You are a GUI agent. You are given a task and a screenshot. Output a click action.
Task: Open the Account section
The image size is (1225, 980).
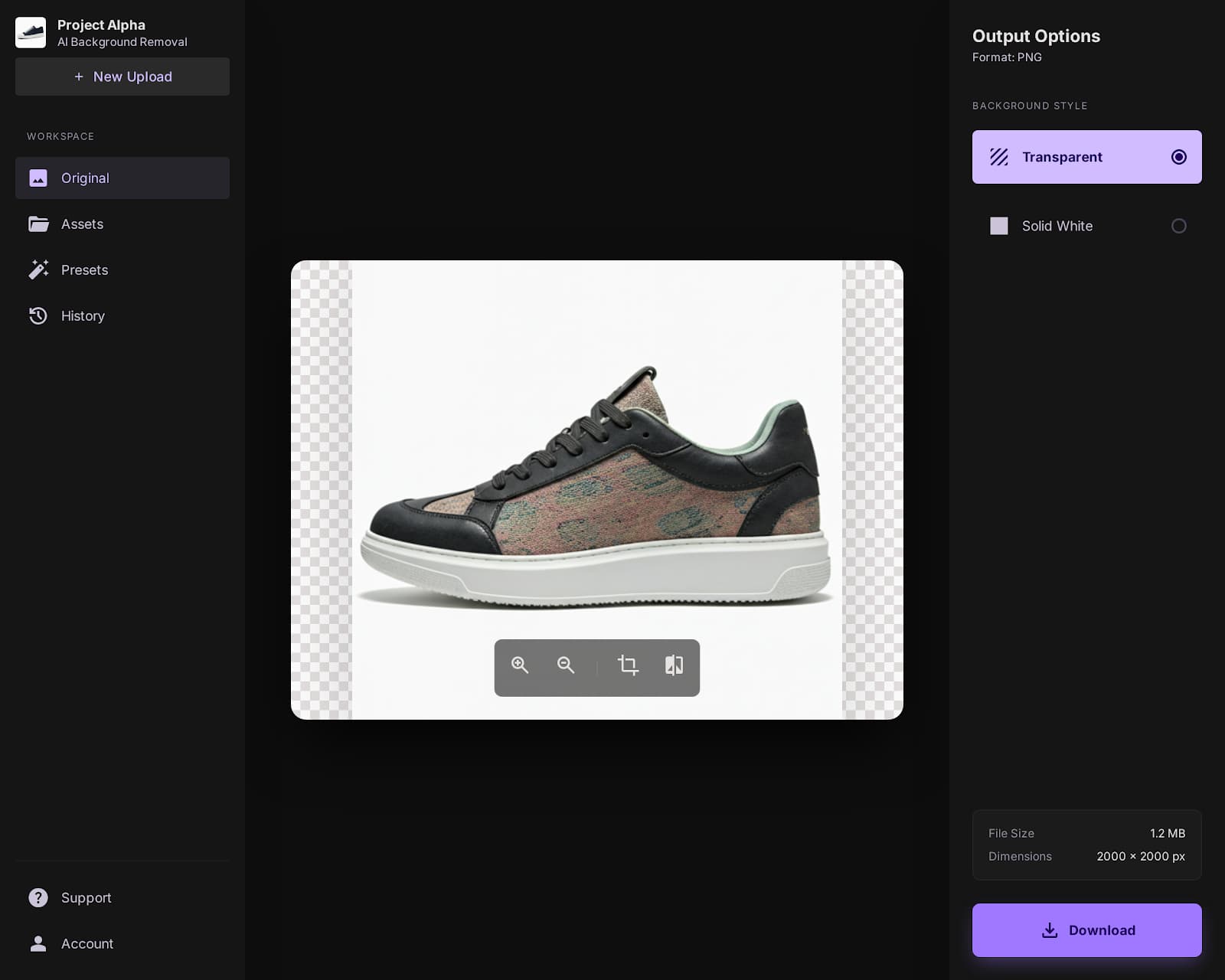point(87,943)
